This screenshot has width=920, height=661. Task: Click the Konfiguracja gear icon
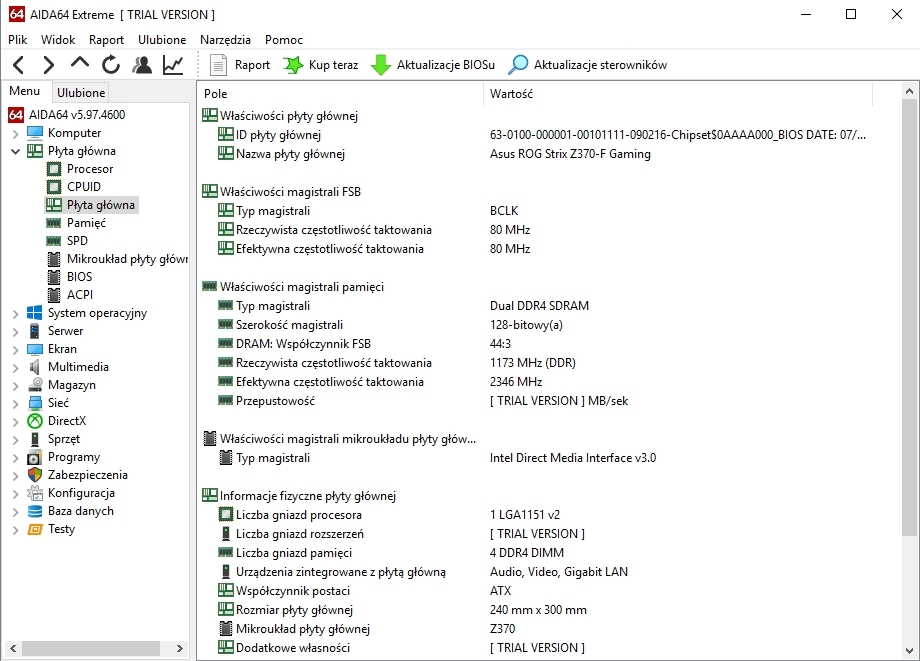(x=35, y=493)
